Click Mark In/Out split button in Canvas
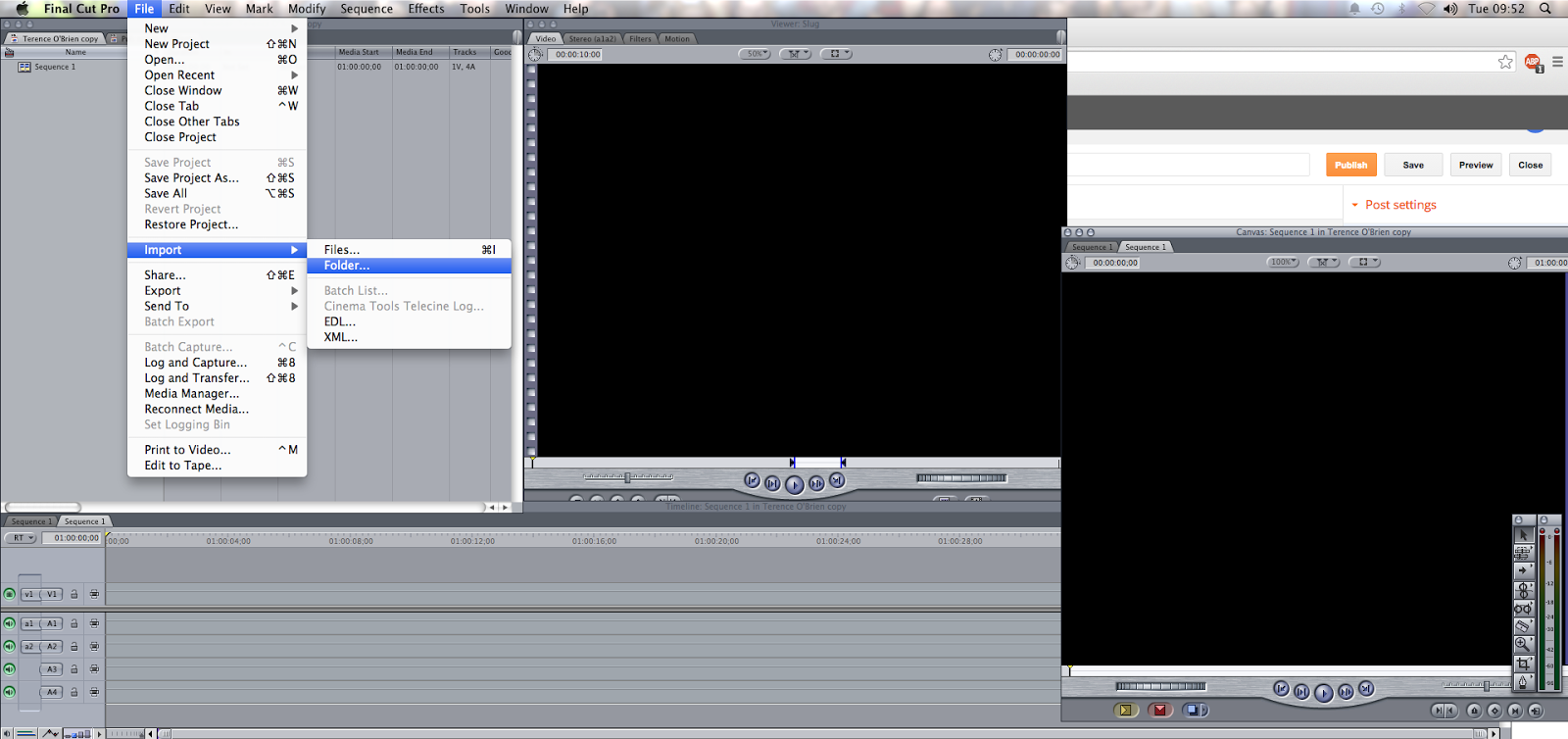Screen dimensions: 1568x739 point(1445,711)
